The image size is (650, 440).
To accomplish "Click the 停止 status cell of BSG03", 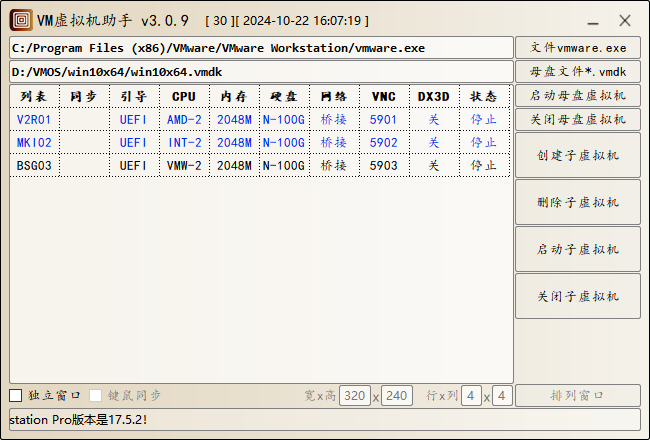I will coord(485,166).
